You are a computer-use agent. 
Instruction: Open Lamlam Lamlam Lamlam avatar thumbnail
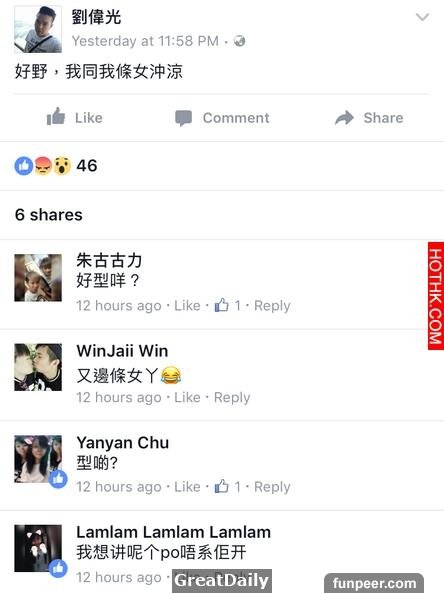coord(38,548)
